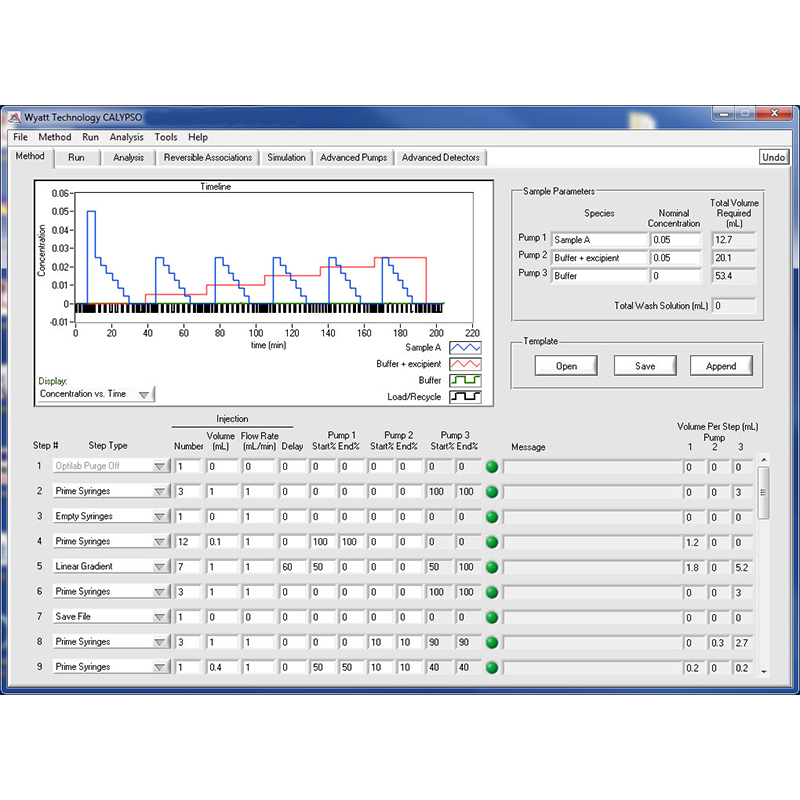The width and height of the screenshot is (800, 800).
Task: Click the step list scrollbar down arrow
Action: [764, 672]
